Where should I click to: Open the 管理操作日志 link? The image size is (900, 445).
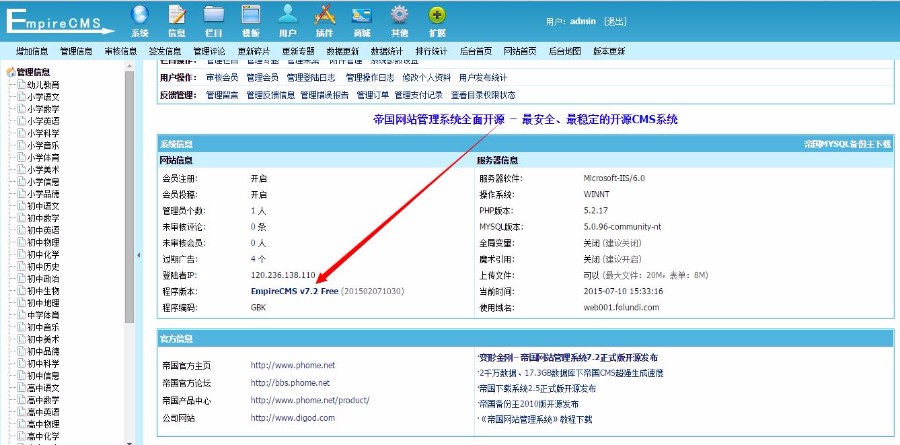pyautogui.click(x=370, y=78)
